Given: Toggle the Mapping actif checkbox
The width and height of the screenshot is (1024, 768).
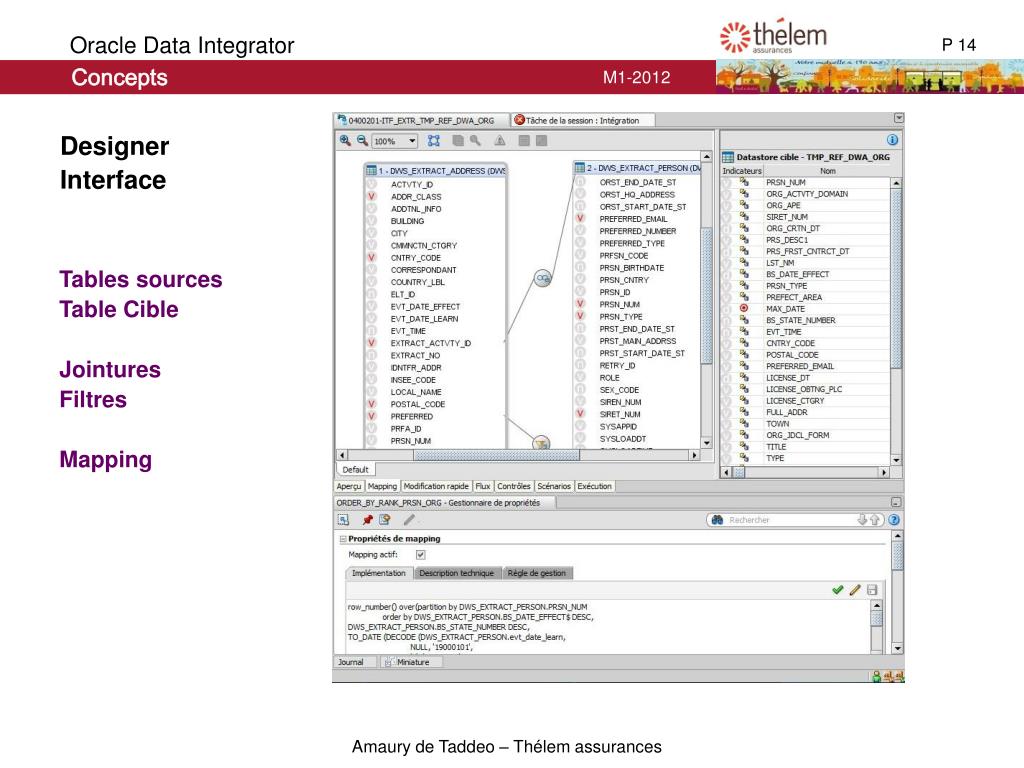Looking at the screenshot, I should (x=421, y=555).
